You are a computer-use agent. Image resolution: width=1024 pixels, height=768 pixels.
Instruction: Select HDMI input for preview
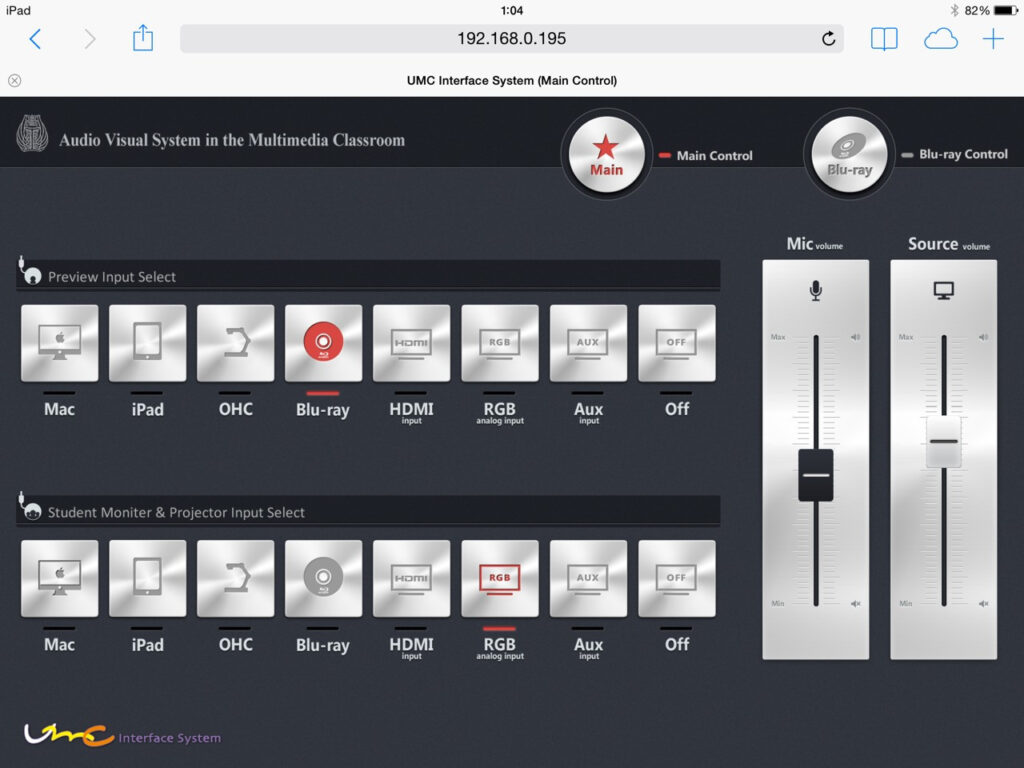(x=412, y=343)
